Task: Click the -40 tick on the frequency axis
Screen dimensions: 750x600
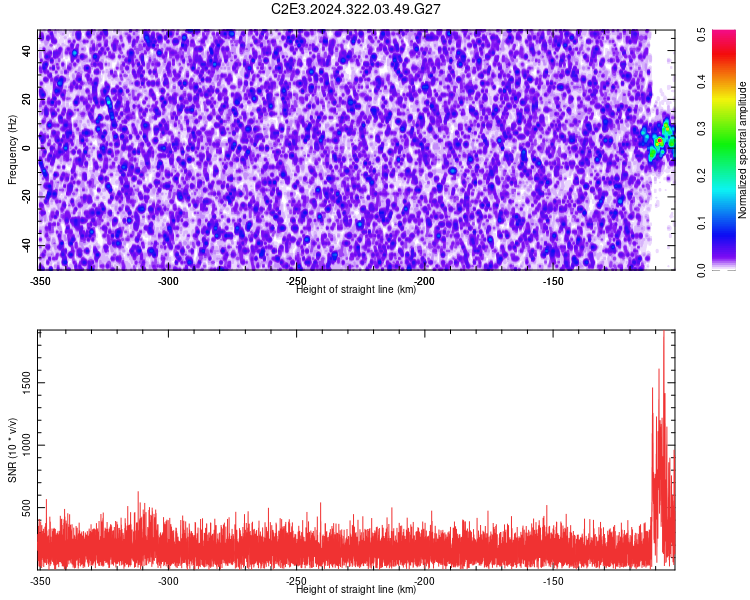Action: [27, 245]
